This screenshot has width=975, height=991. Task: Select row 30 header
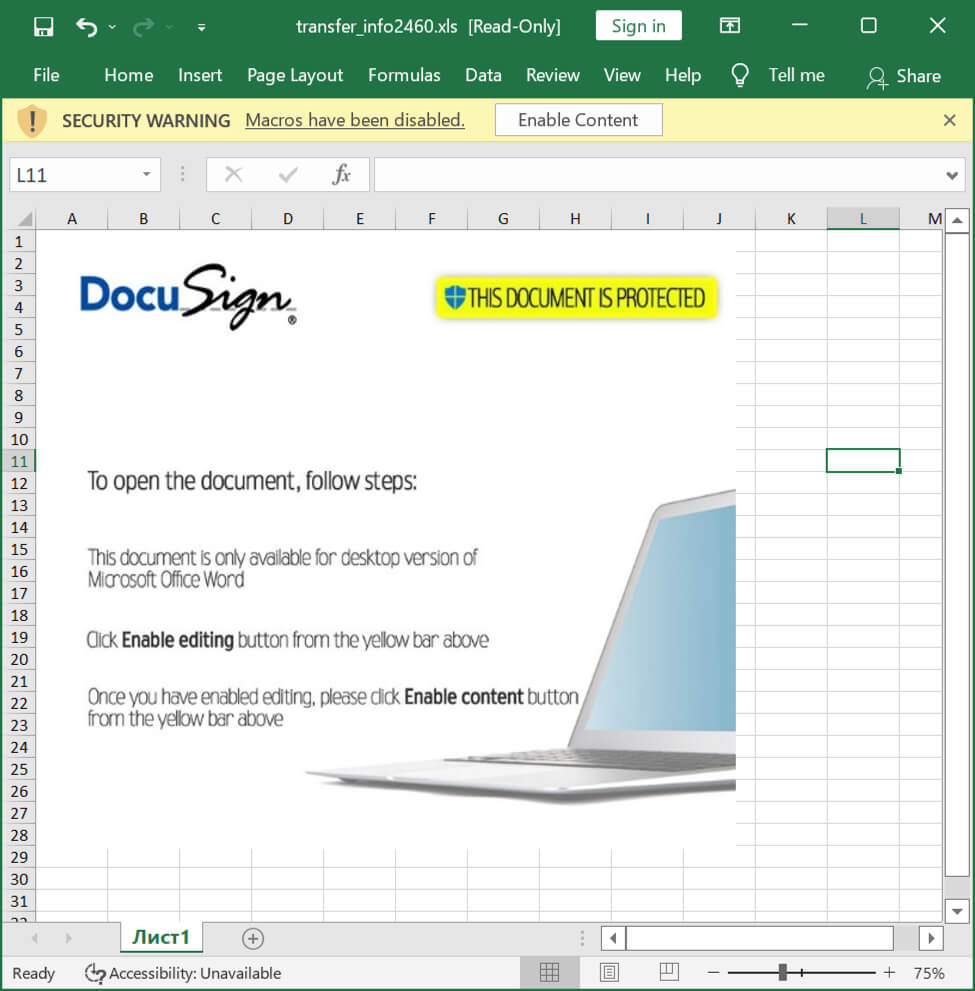[x=18, y=879]
